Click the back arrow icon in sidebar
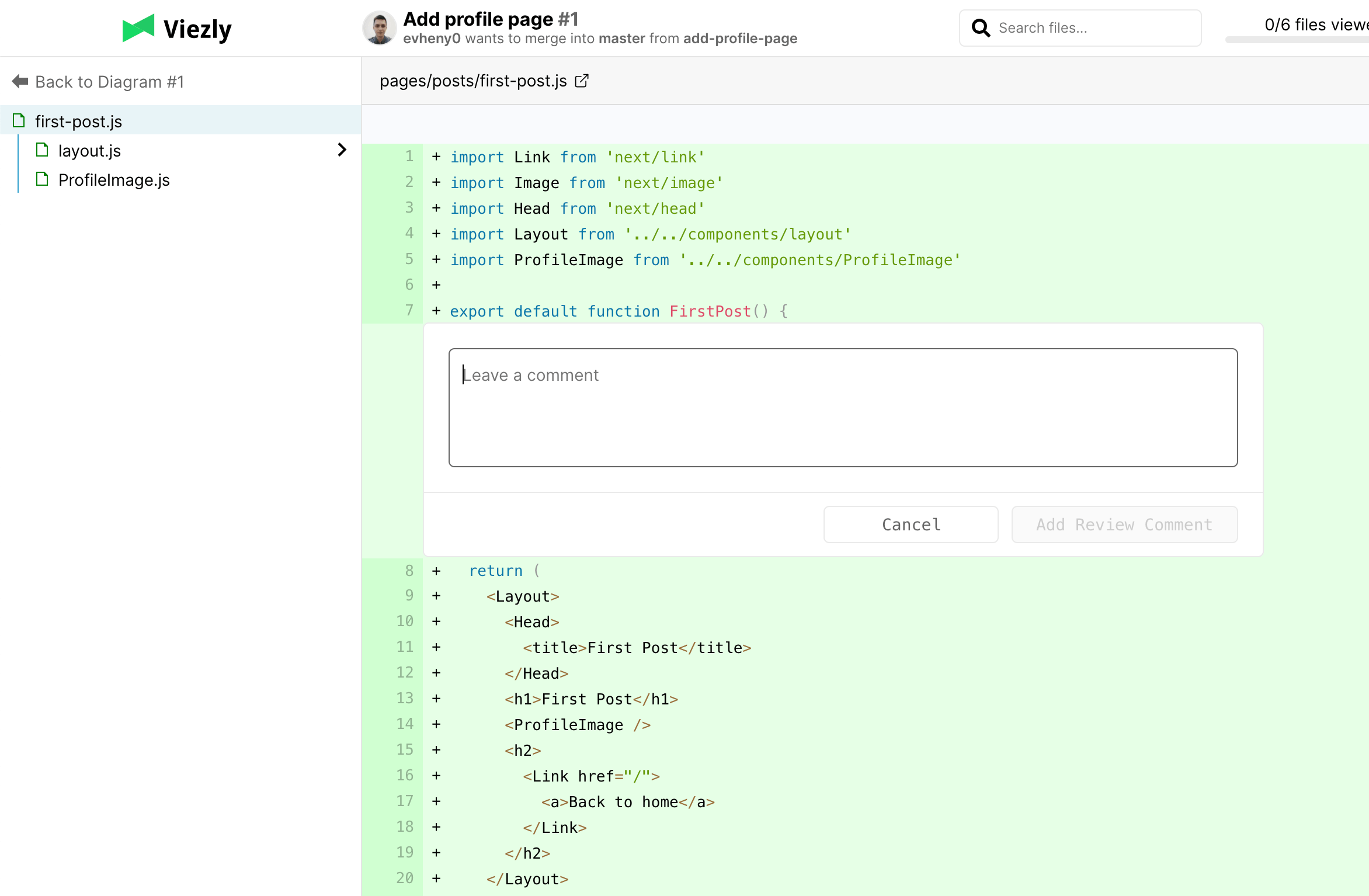Screen dimensions: 1369x896 [x=20, y=81]
